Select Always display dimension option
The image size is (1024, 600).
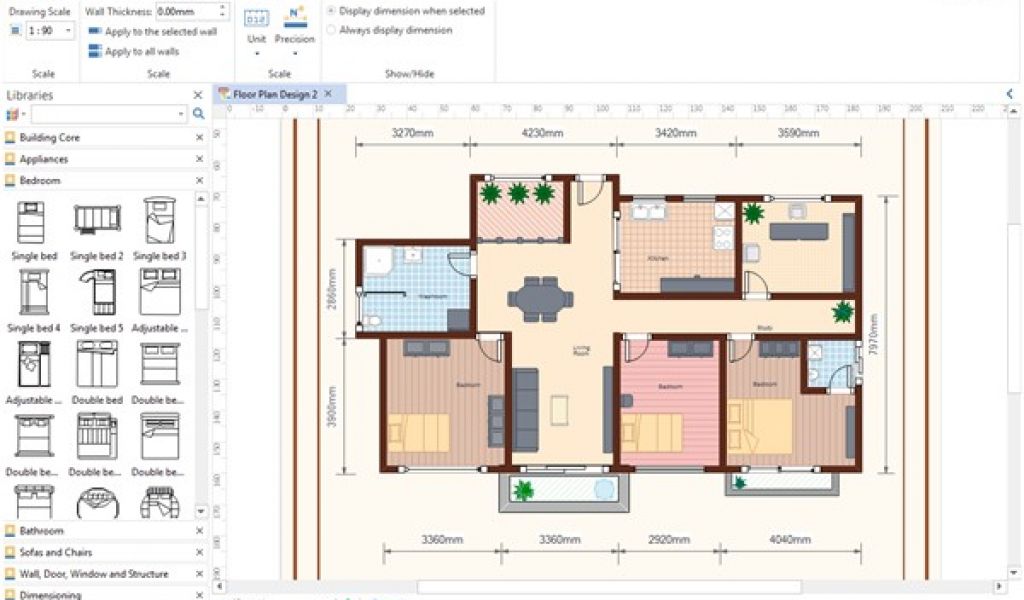tap(332, 30)
